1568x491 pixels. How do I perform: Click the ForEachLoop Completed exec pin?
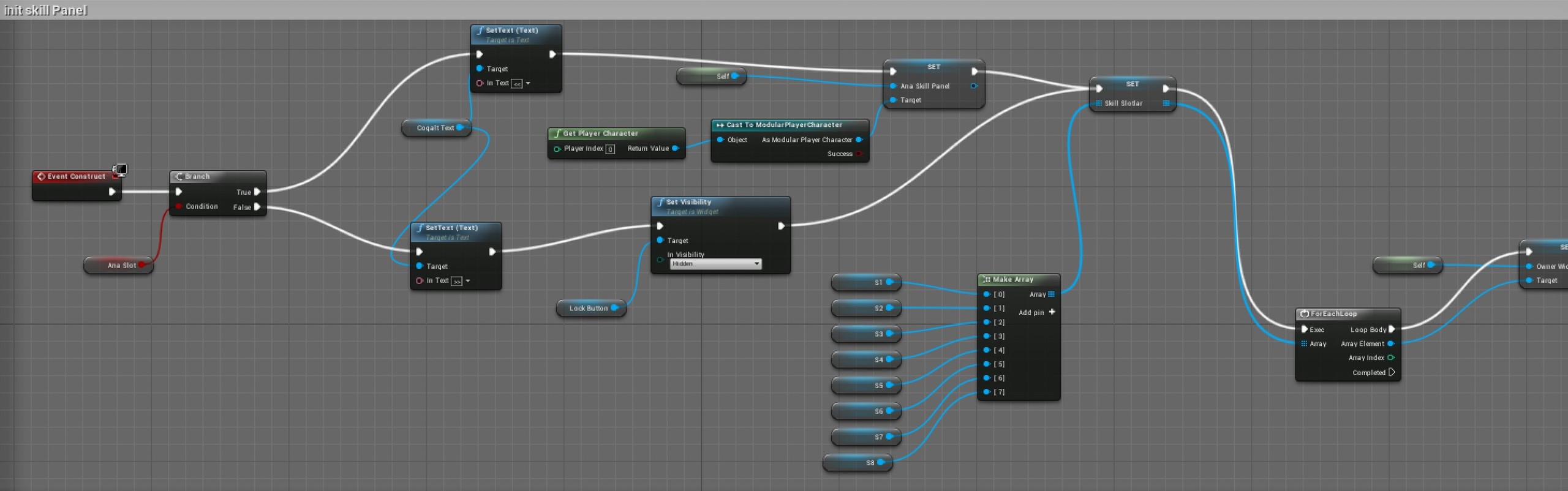pyautogui.click(x=1392, y=372)
